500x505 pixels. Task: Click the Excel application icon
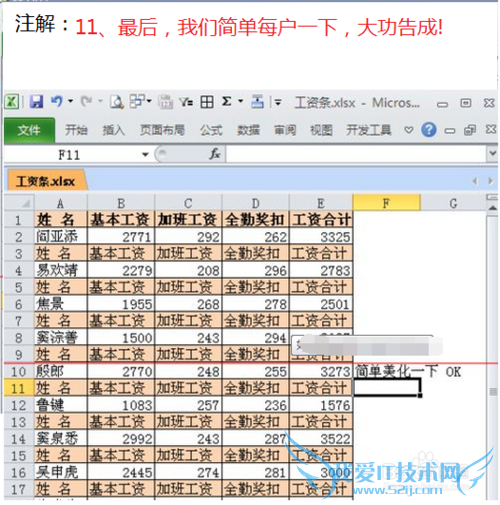[x=12, y=102]
